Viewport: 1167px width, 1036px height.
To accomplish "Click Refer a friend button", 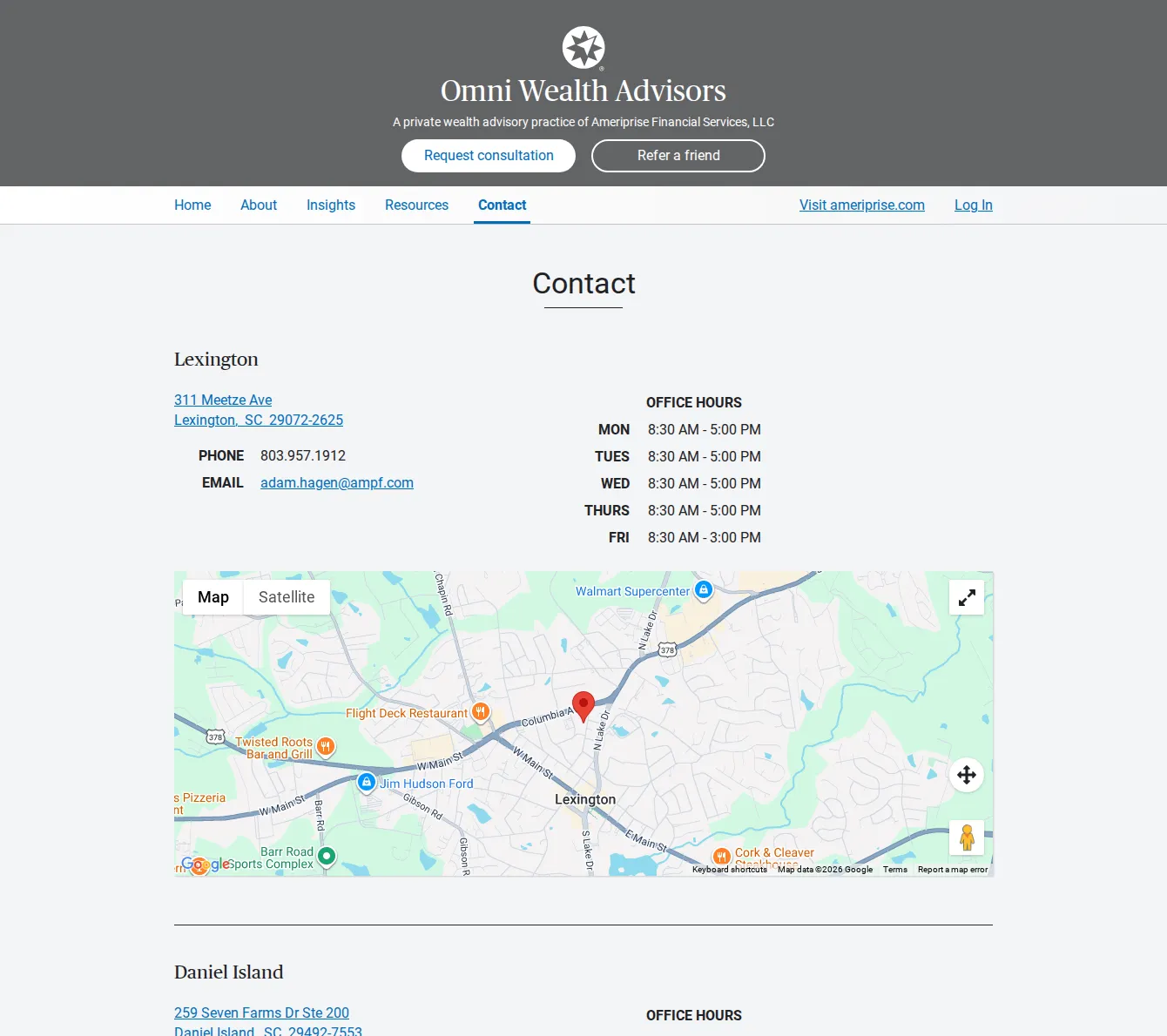I will point(678,156).
